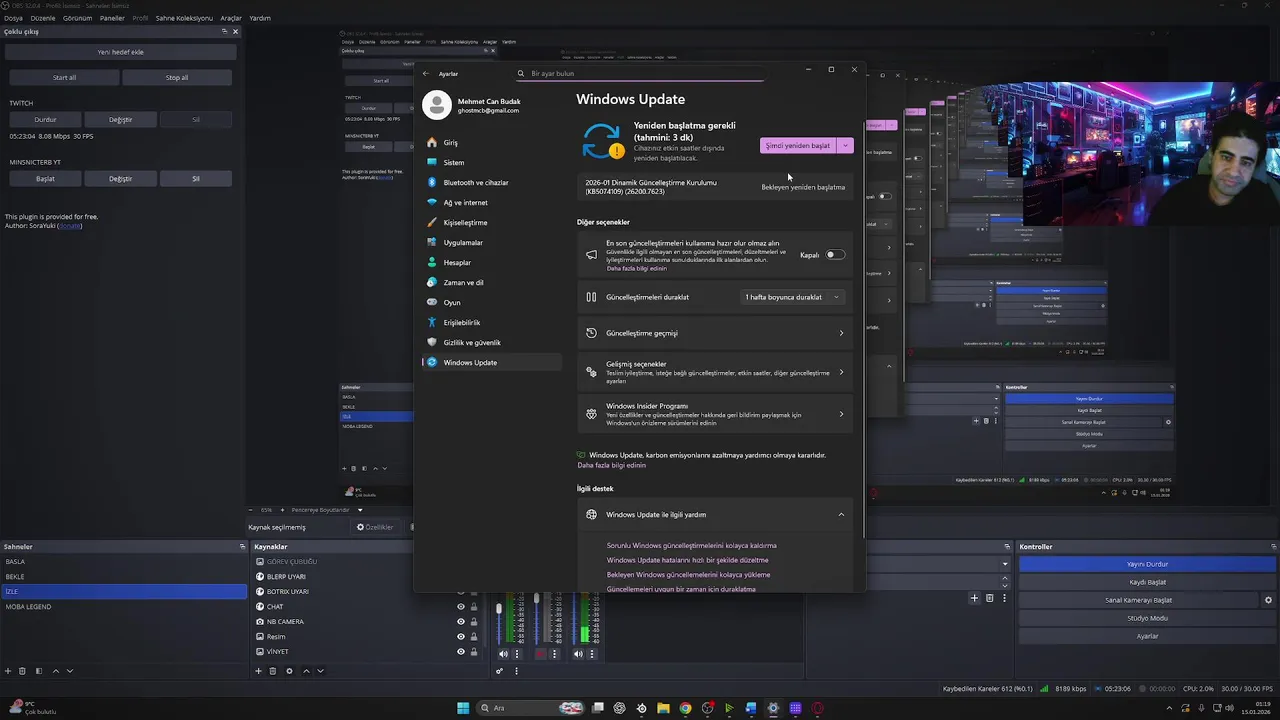The image size is (1280, 720).
Task: Select 'Bluetooth ve cihazlar' in Settings sidebar
Action: [x=491, y=182]
